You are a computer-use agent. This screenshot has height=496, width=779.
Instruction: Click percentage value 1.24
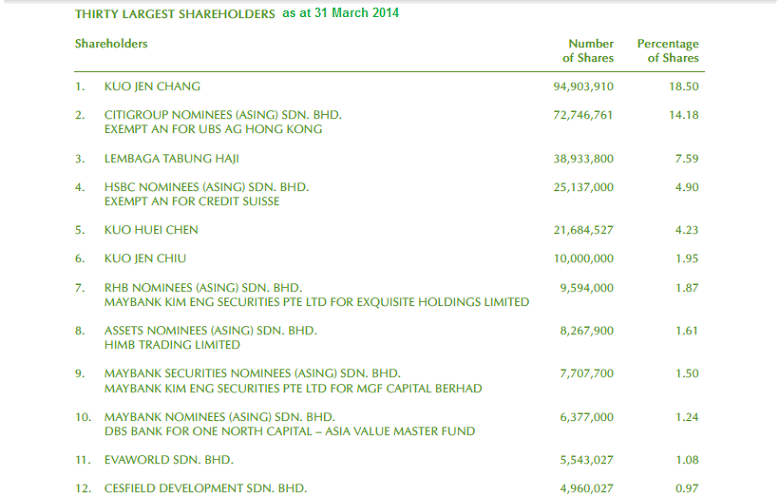coord(687,417)
